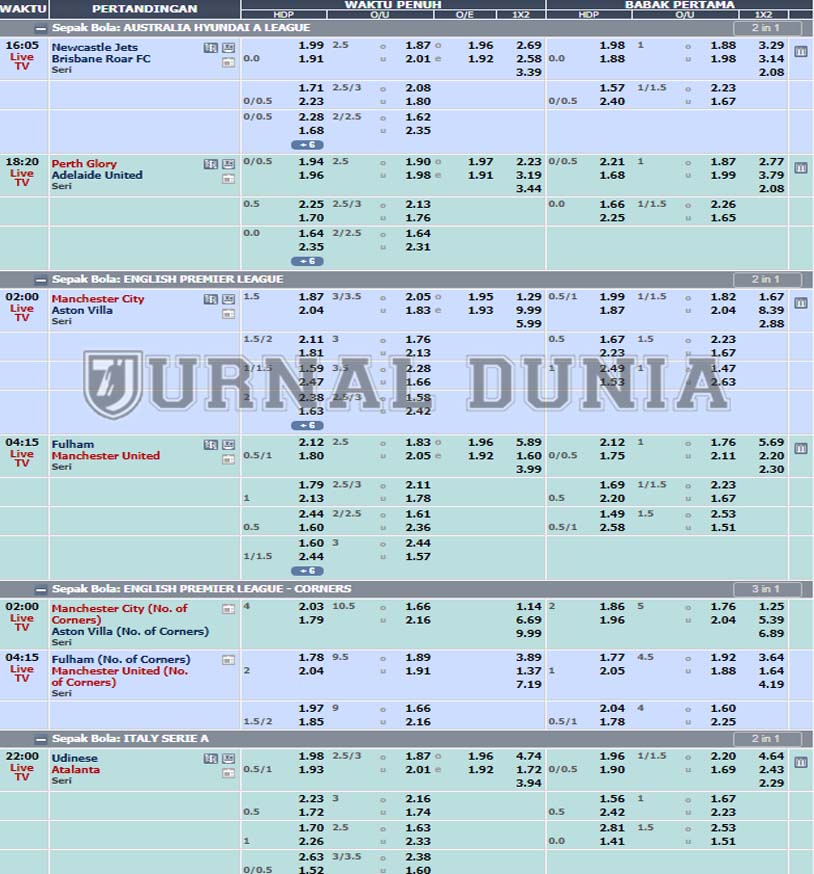814x874 pixels.
Task: Click the scoreboard icon beside Udinese
Action: coord(228,759)
